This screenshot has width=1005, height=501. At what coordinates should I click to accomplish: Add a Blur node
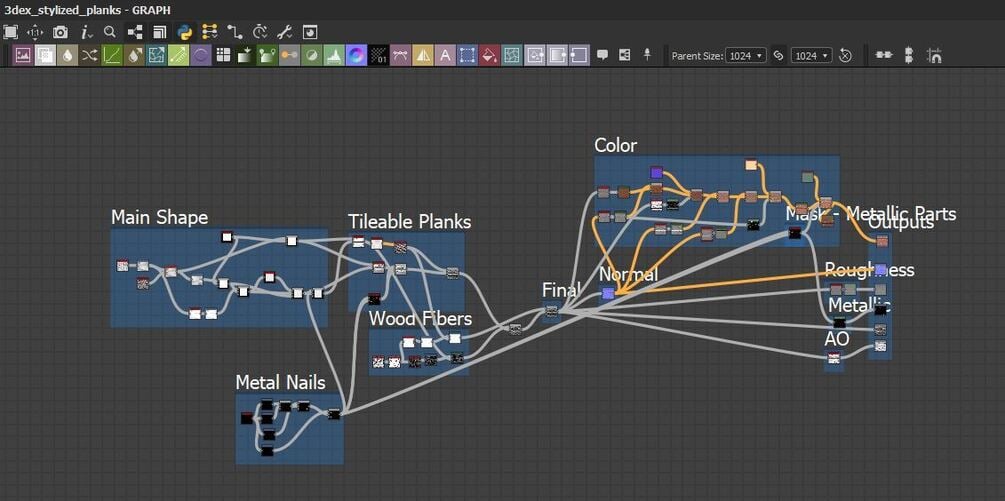[x=67, y=55]
